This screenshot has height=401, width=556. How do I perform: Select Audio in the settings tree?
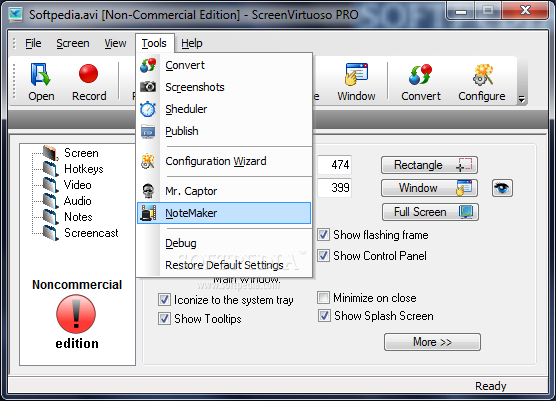click(x=78, y=201)
